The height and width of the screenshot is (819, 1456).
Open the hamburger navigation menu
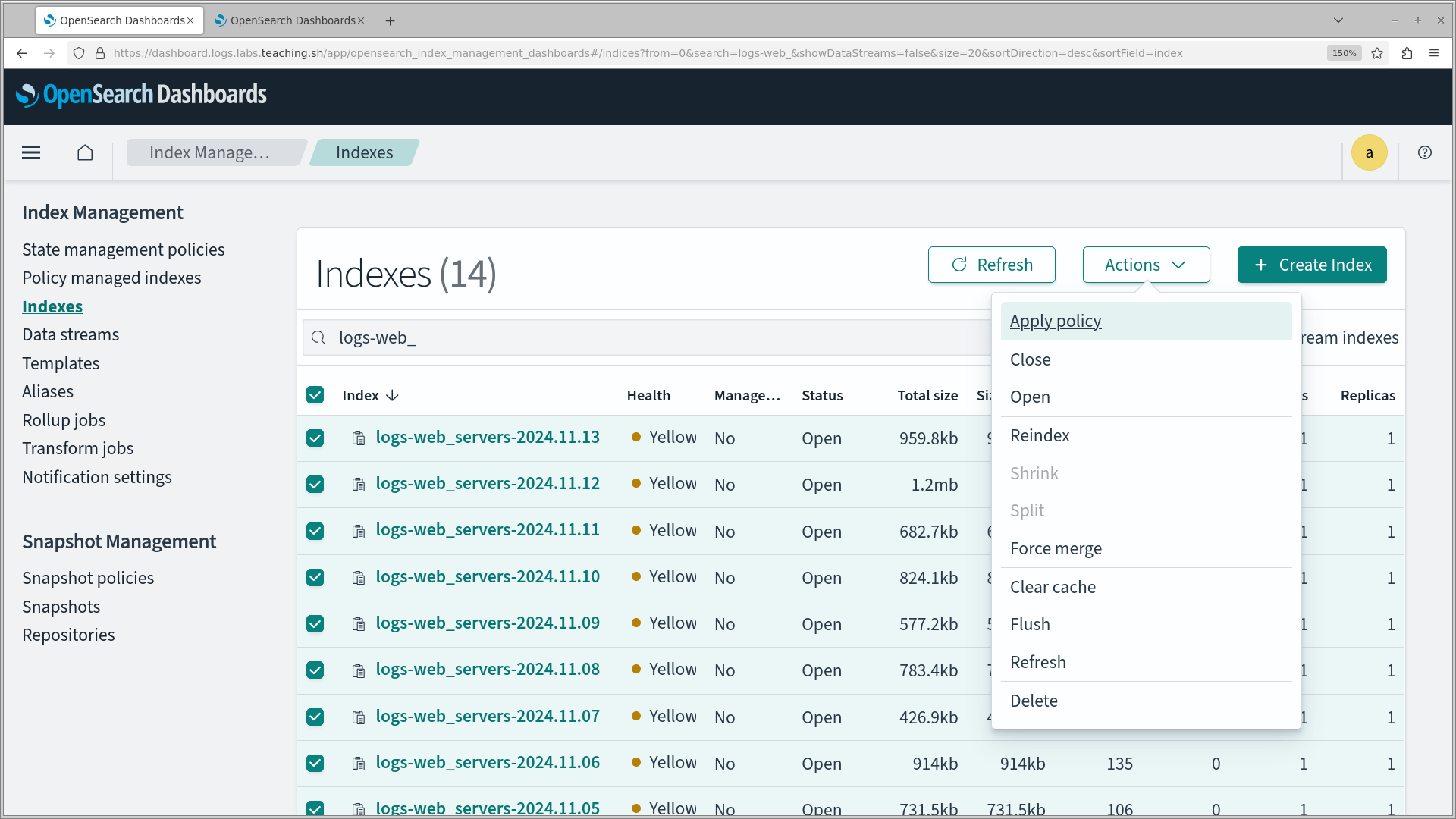tap(31, 152)
